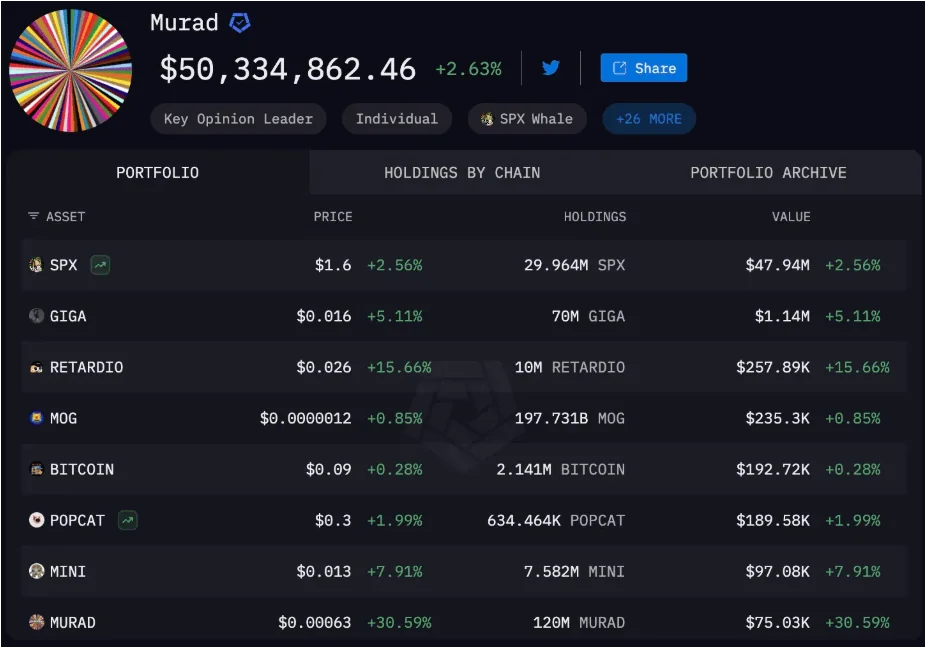Open the Portfolio Archive tab

point(768,172)
